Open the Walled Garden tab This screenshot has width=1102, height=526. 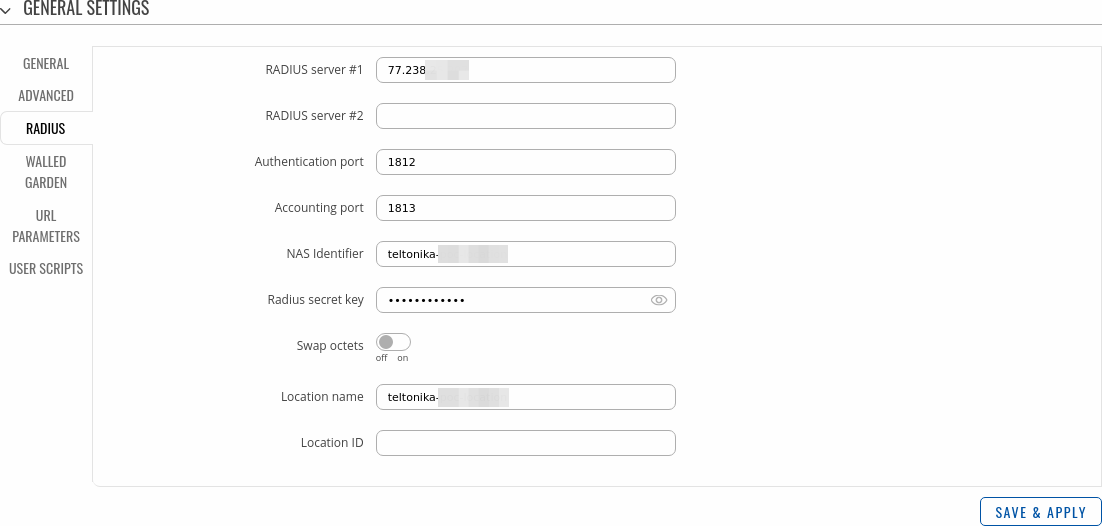[46, 172]
